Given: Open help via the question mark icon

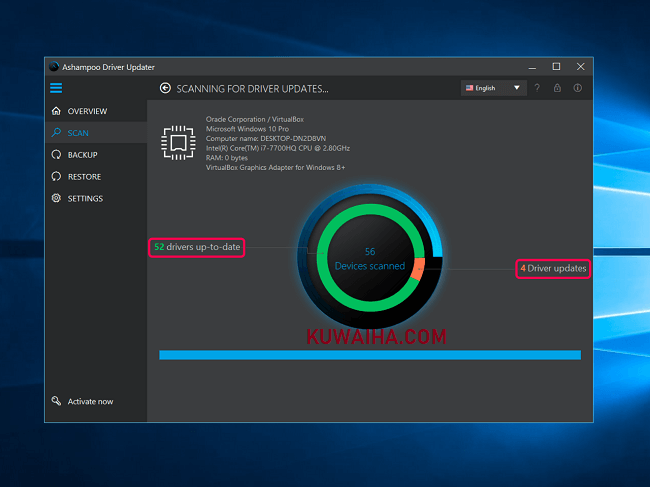Looking at the screenshot, I should coord(537,88).
